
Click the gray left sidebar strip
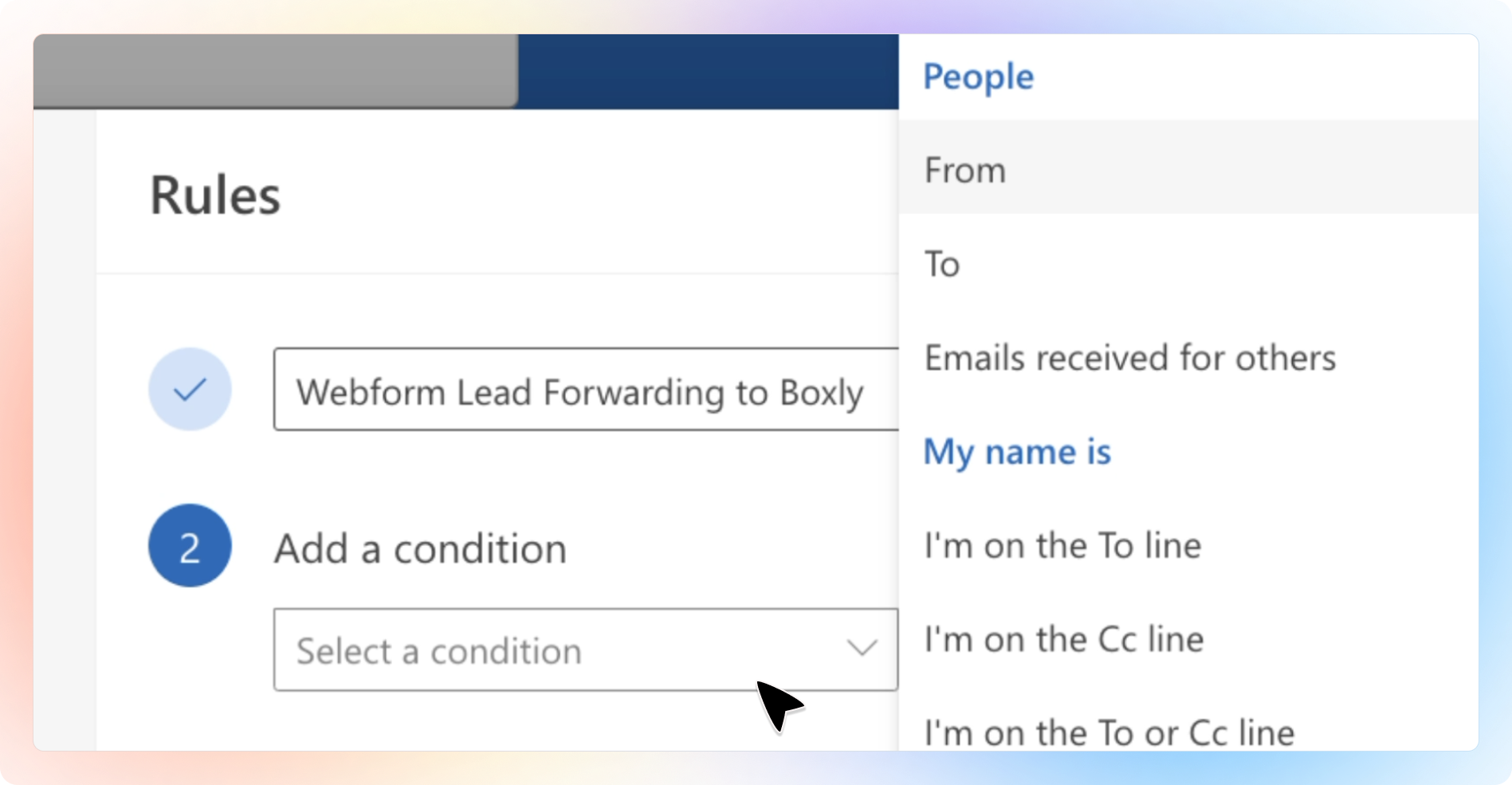[x=64, y=430]
